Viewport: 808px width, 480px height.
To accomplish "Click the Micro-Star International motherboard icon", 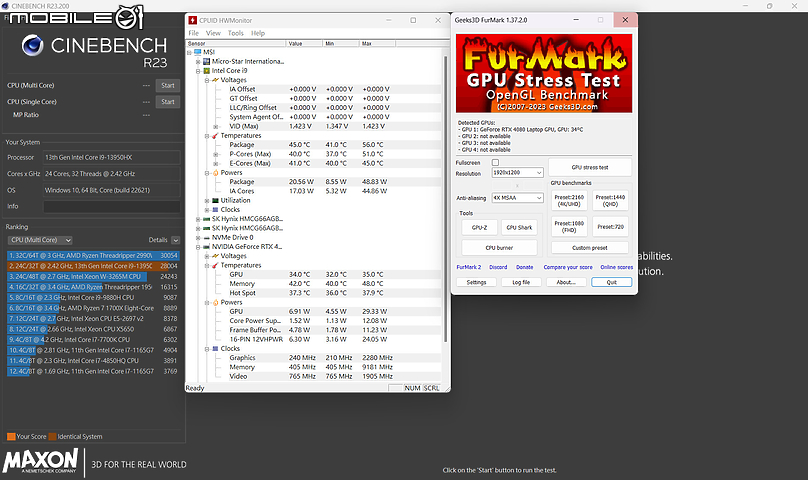I will click(x=207, y=61).
